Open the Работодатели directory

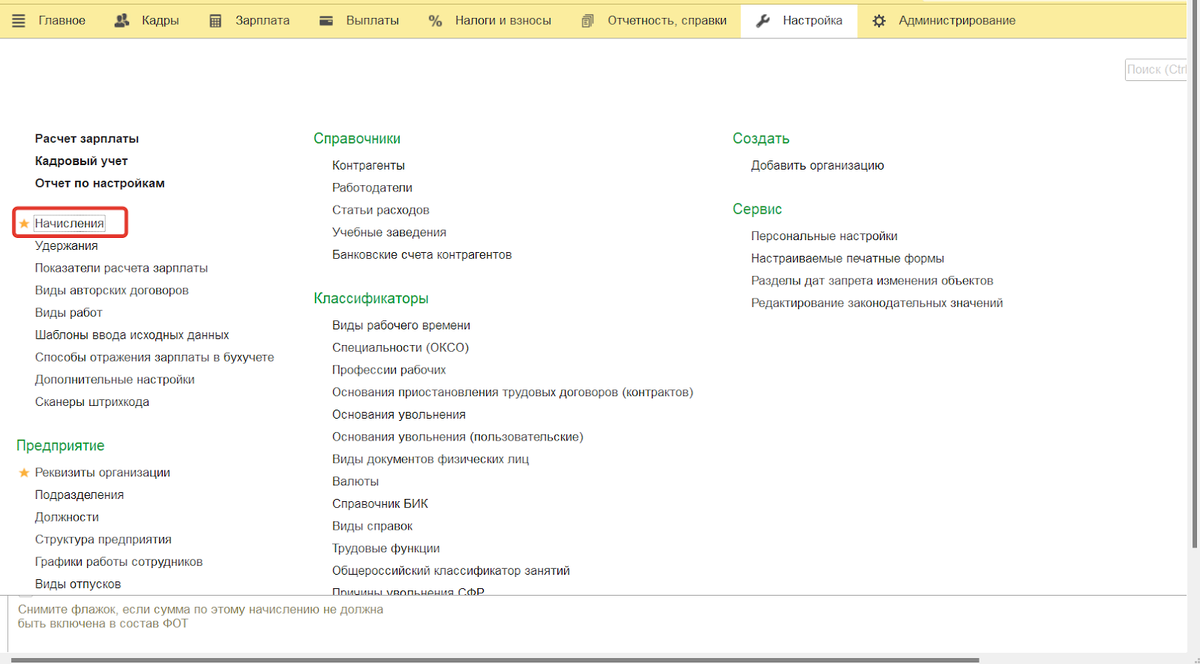372,188
